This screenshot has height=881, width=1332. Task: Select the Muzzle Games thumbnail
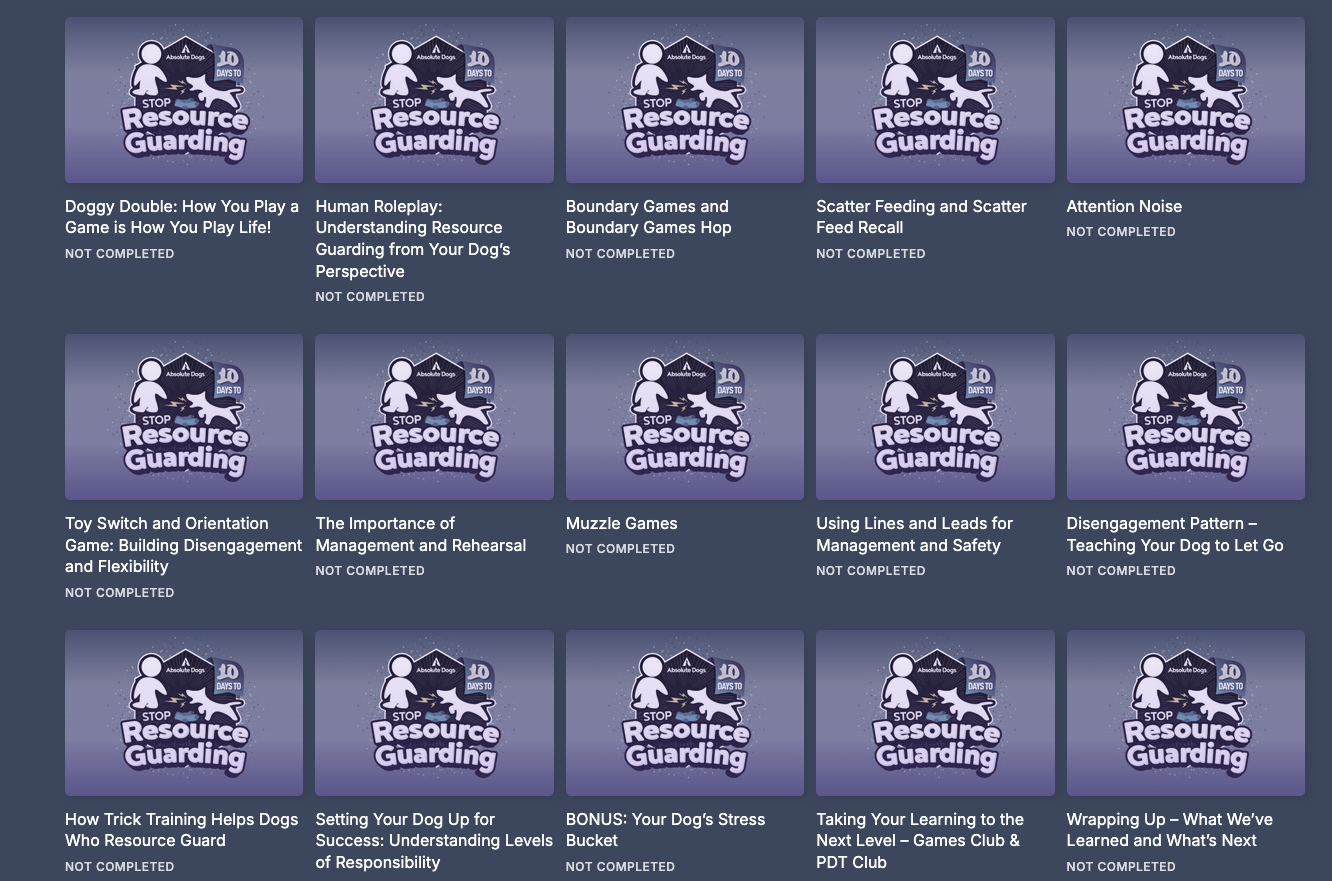click(684, 416)
